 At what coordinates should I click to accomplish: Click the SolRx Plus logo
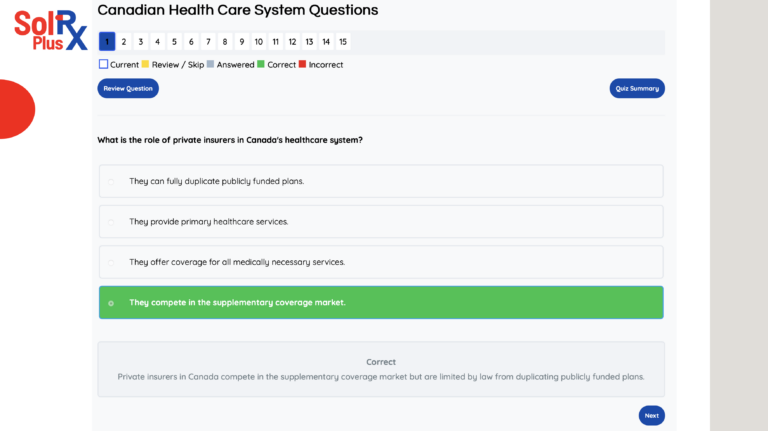[x=51, y=29]
